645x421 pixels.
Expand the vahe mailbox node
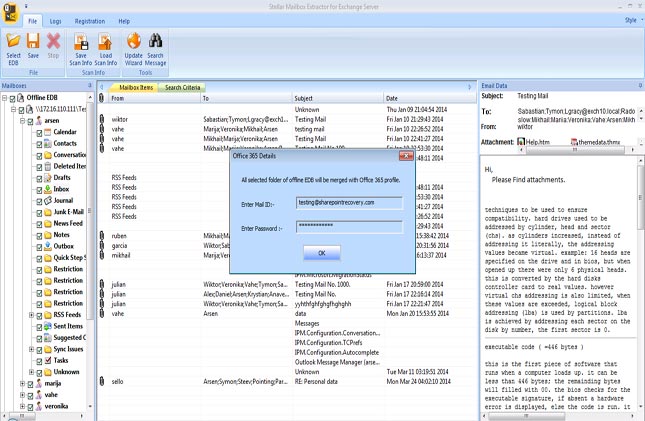[23, 395]
